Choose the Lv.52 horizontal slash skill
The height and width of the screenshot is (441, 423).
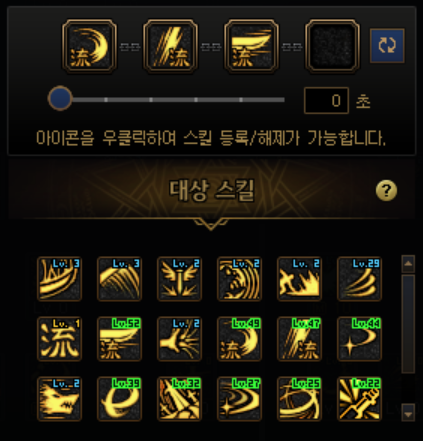coord(119,339)
